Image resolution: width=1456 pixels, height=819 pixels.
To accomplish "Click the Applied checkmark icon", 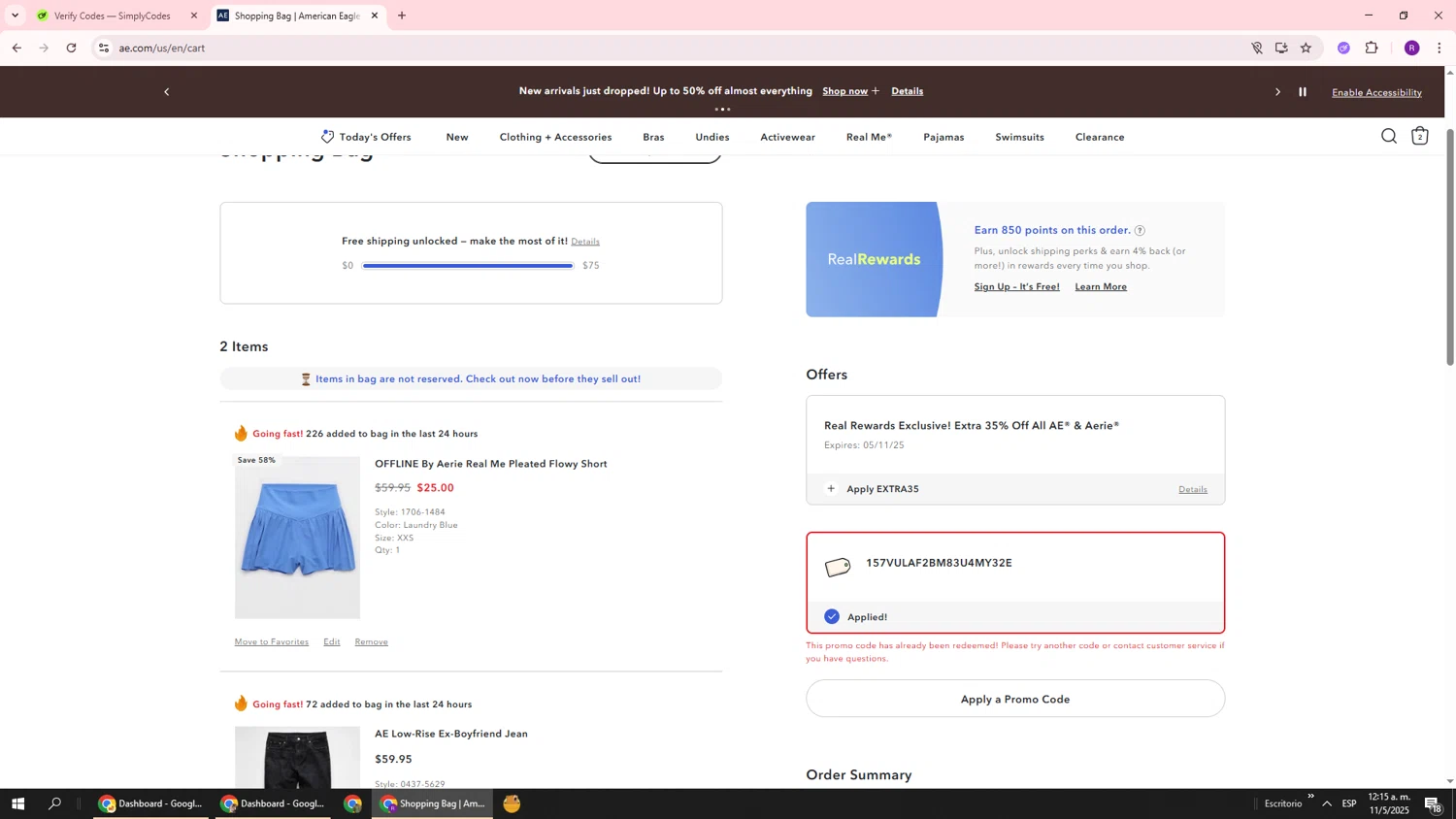I will (x=832, y=616).
